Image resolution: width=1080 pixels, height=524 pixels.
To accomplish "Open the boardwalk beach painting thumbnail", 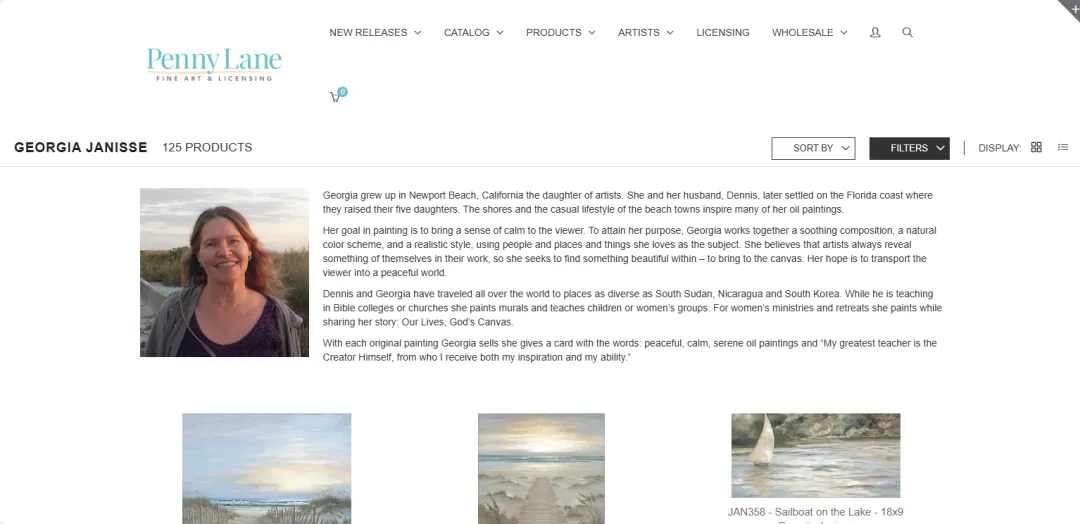I will point(541,468).
